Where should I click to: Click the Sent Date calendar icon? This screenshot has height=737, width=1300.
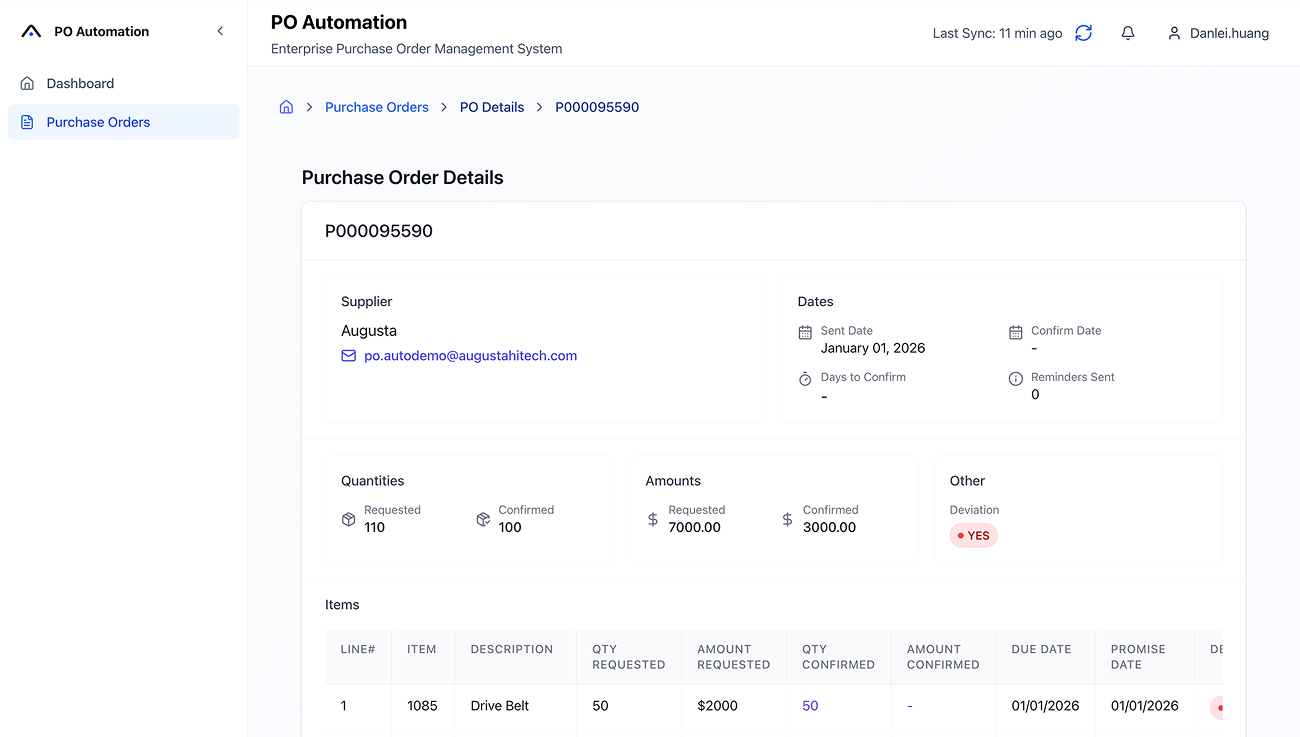tap(805, 333)
